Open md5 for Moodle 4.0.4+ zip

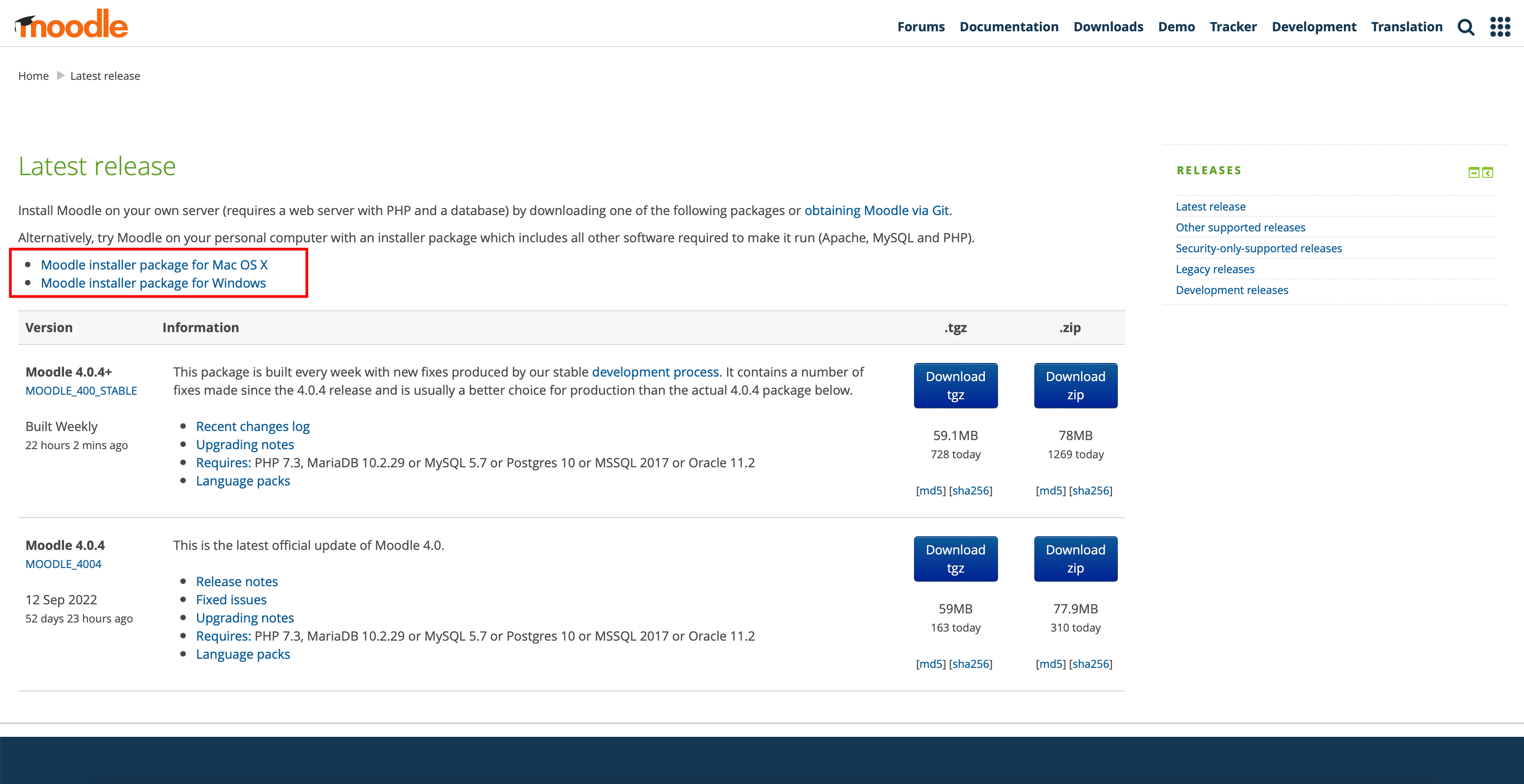(x=1051, y=491)
